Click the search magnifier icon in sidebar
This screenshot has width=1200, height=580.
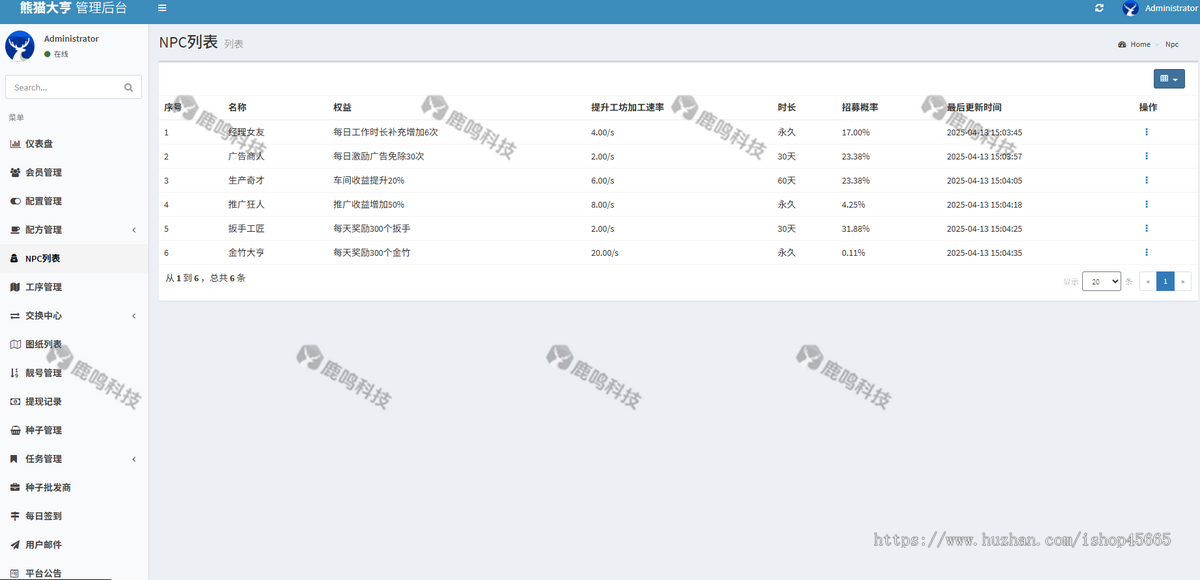128,88
